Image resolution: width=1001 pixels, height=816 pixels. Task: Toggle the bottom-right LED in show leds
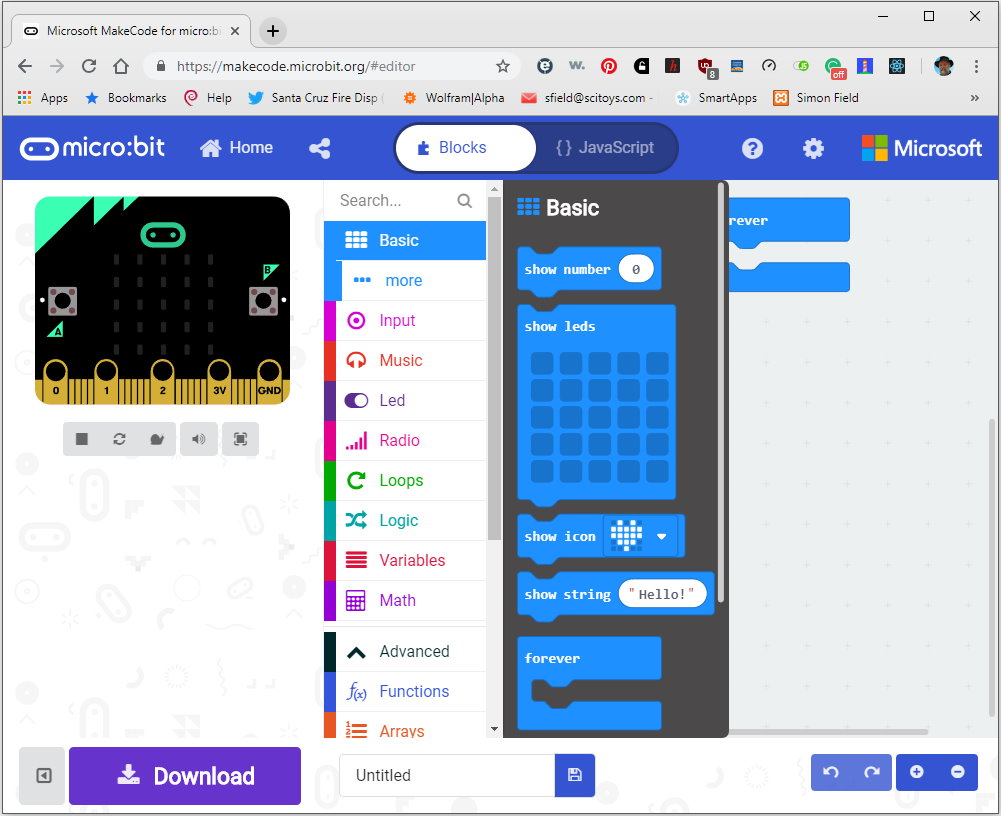657,472
